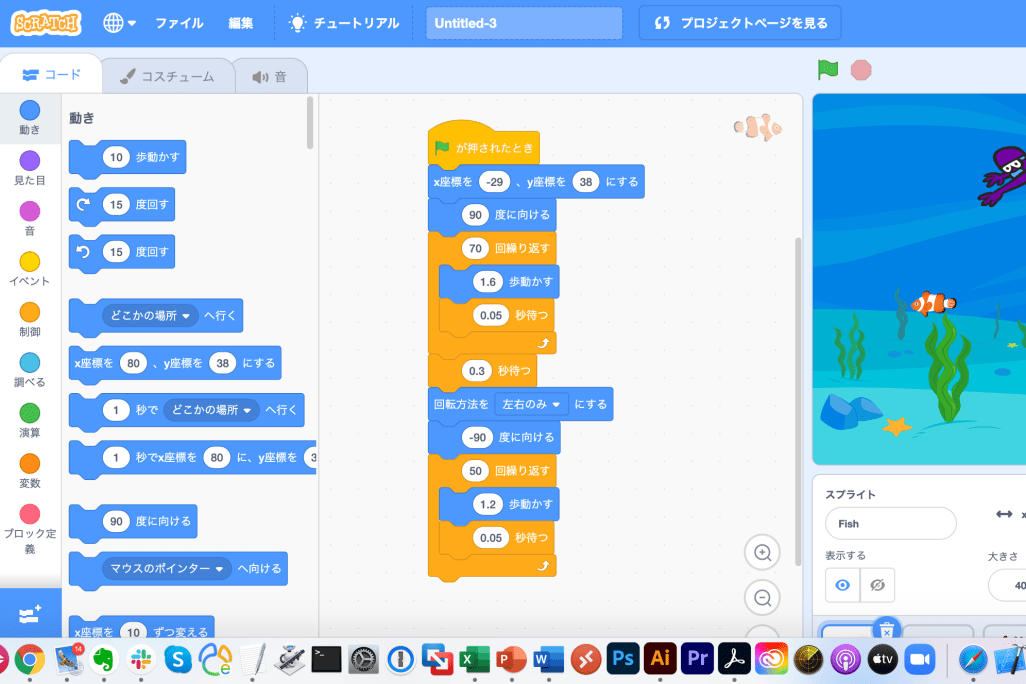Click the Scratch logo

click(x=47, y=23)
